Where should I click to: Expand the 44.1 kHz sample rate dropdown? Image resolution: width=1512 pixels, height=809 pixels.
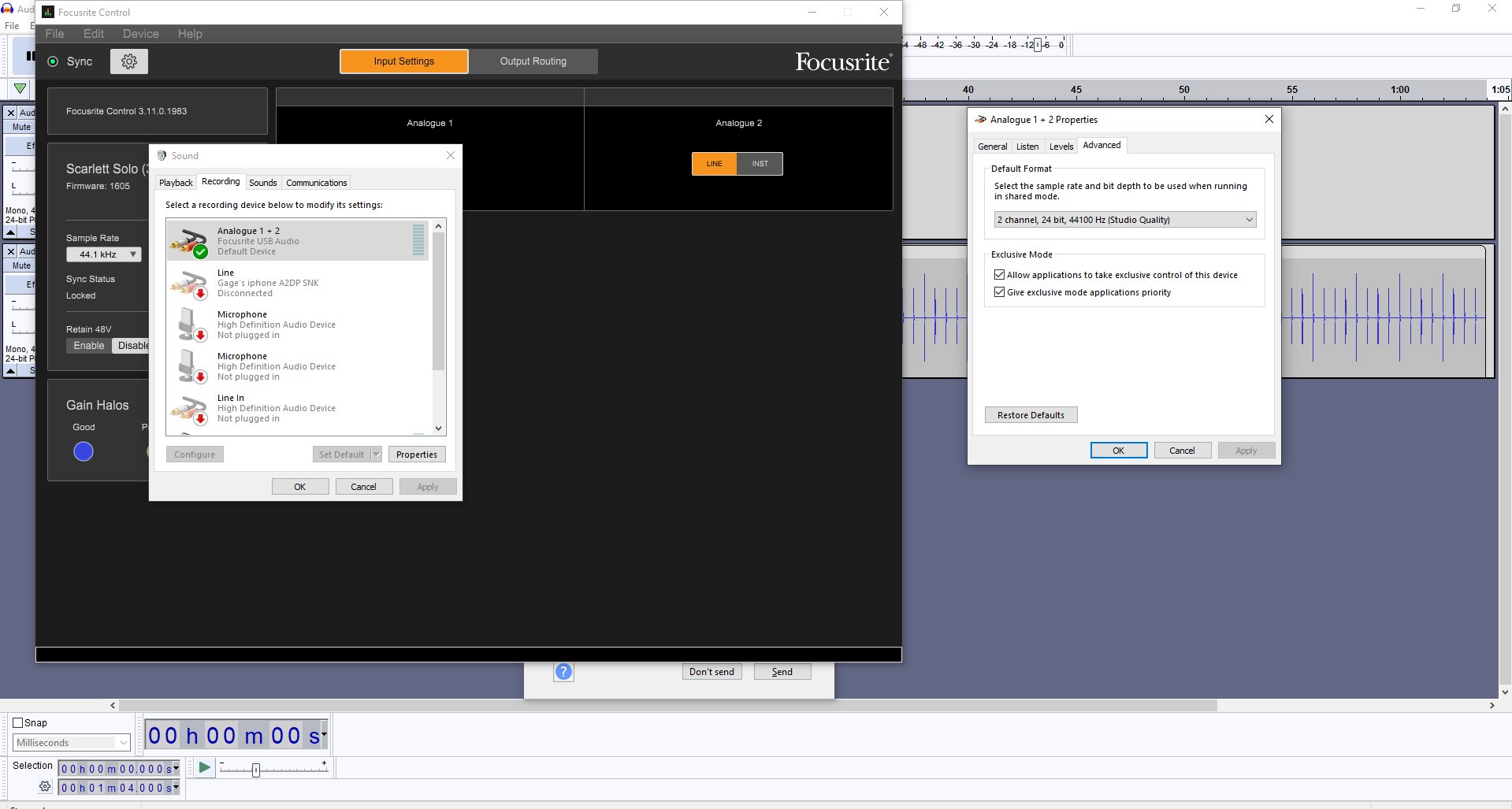tap(104, 254)
